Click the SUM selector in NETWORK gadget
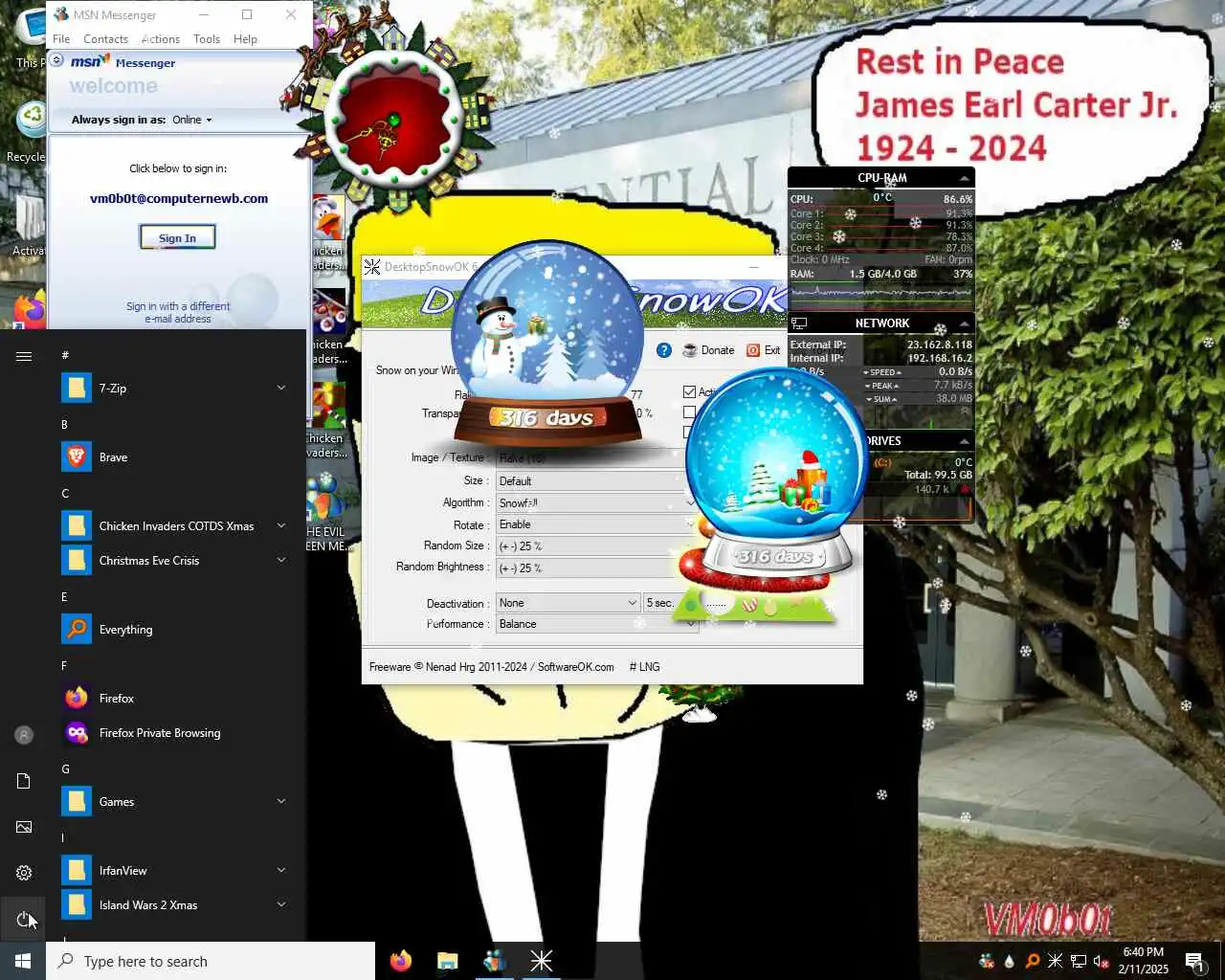The image size is (1225, 980). (x=882, y=399)
